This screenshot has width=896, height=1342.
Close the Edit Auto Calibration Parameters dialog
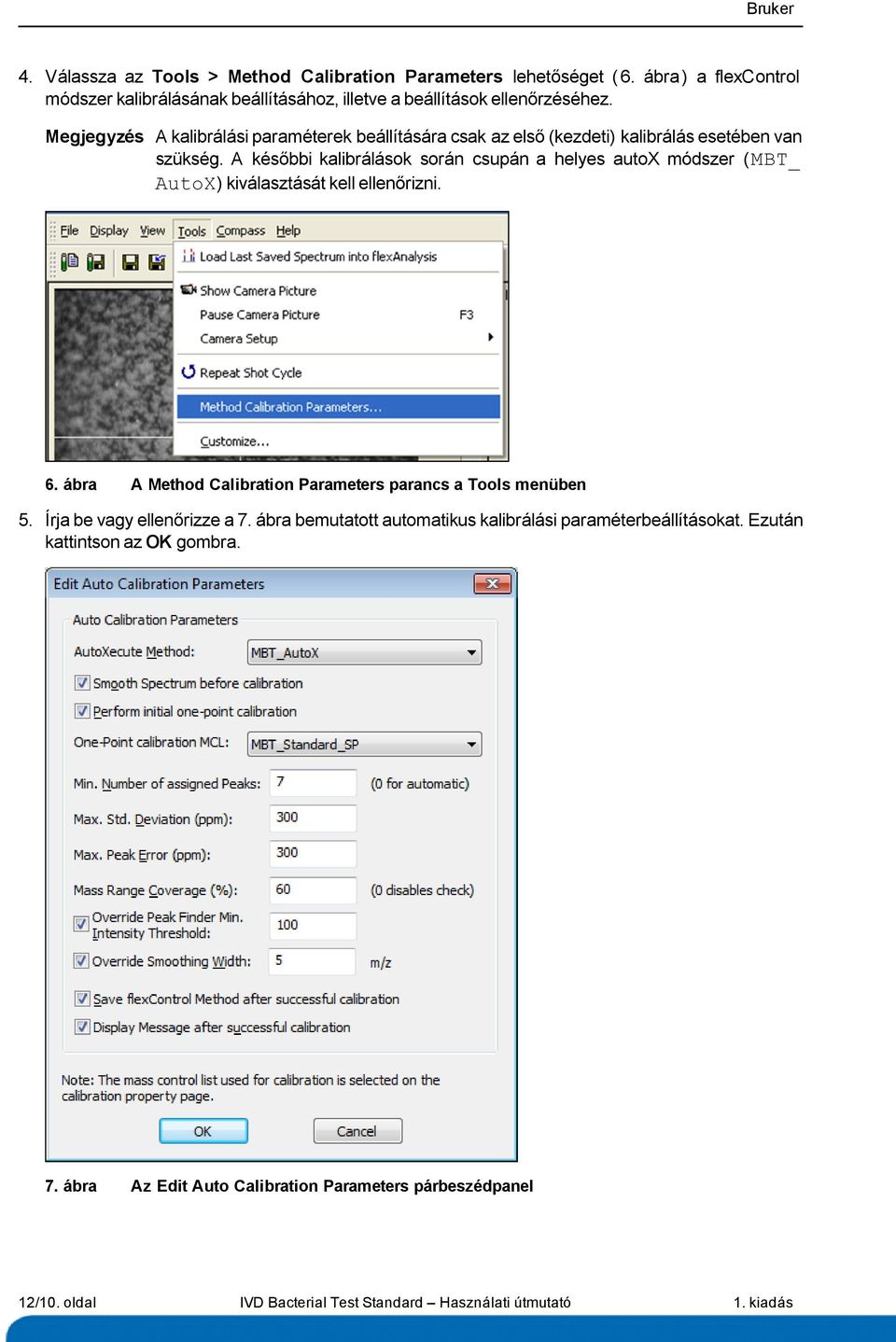point(492,583)
